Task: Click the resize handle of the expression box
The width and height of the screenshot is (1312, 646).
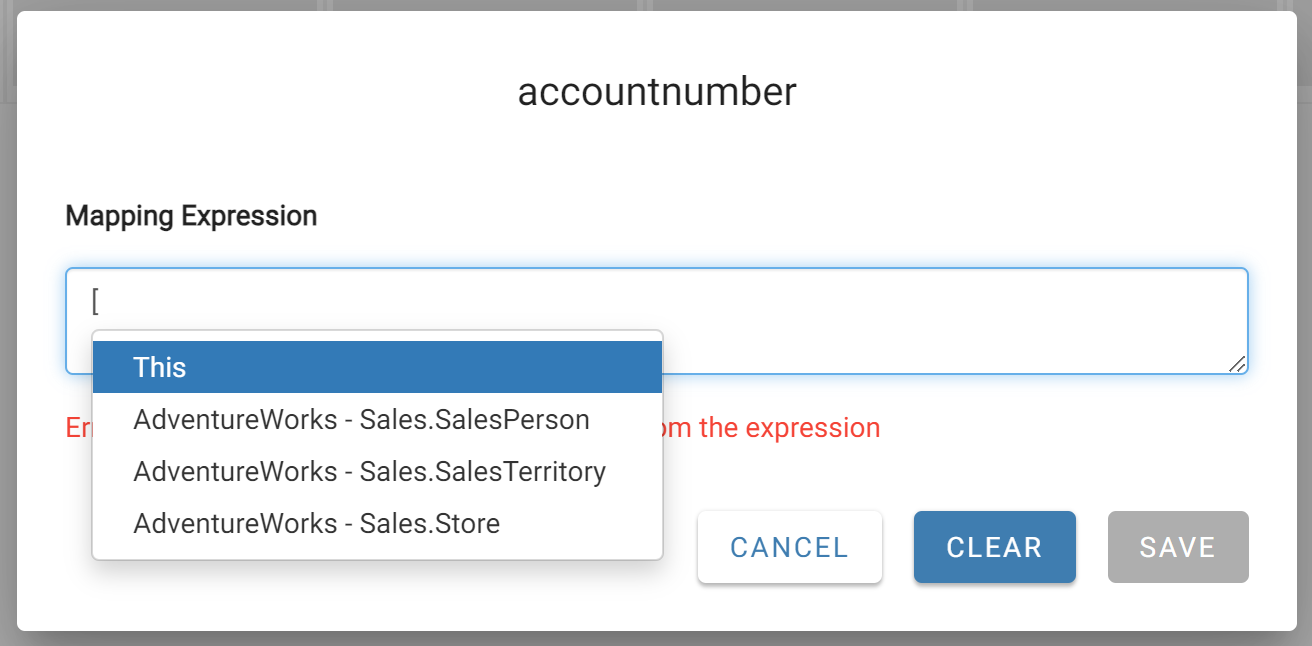Action: pyautogui.click(x=1238, y=364)
